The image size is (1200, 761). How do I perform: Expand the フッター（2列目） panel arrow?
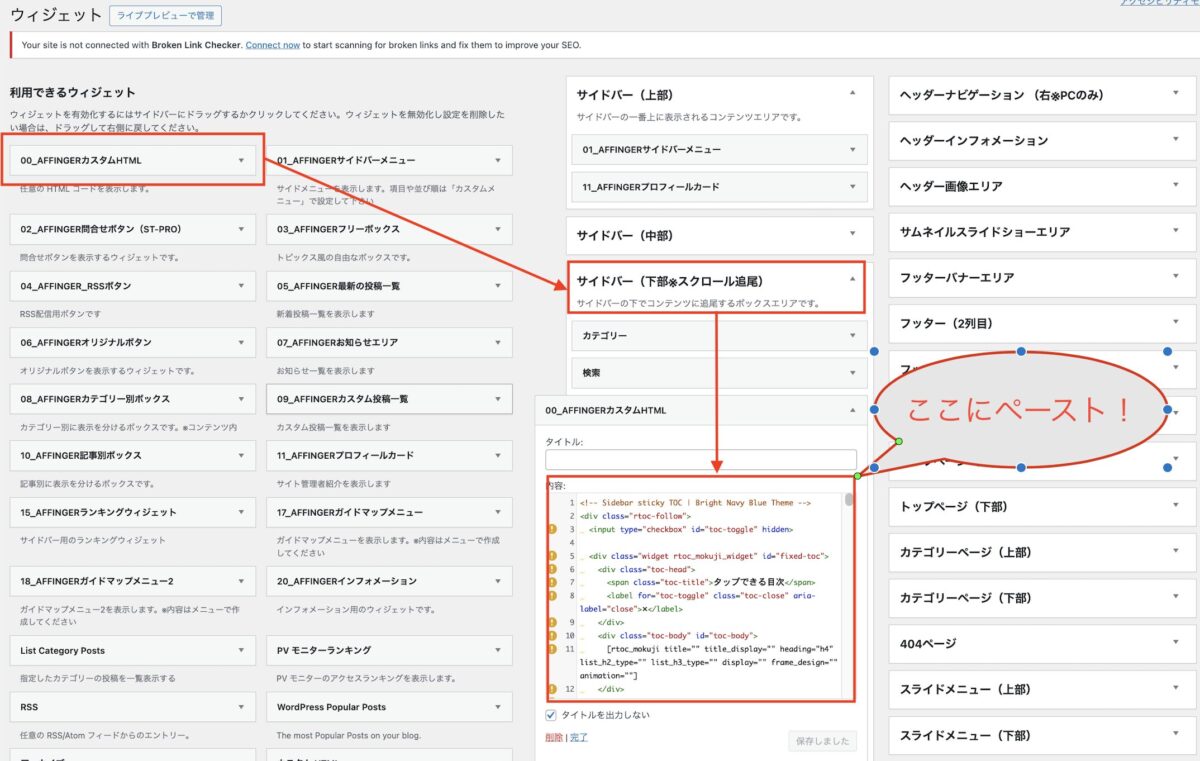(1177, 323)
